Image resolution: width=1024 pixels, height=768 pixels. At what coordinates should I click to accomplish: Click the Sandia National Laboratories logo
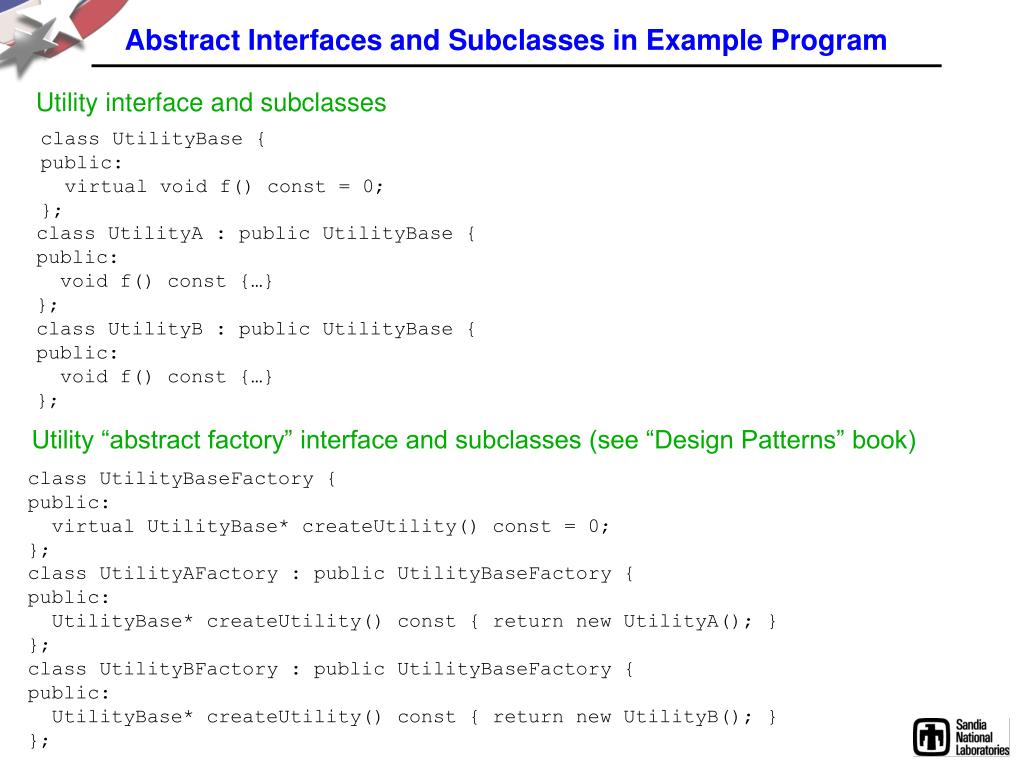961,737
